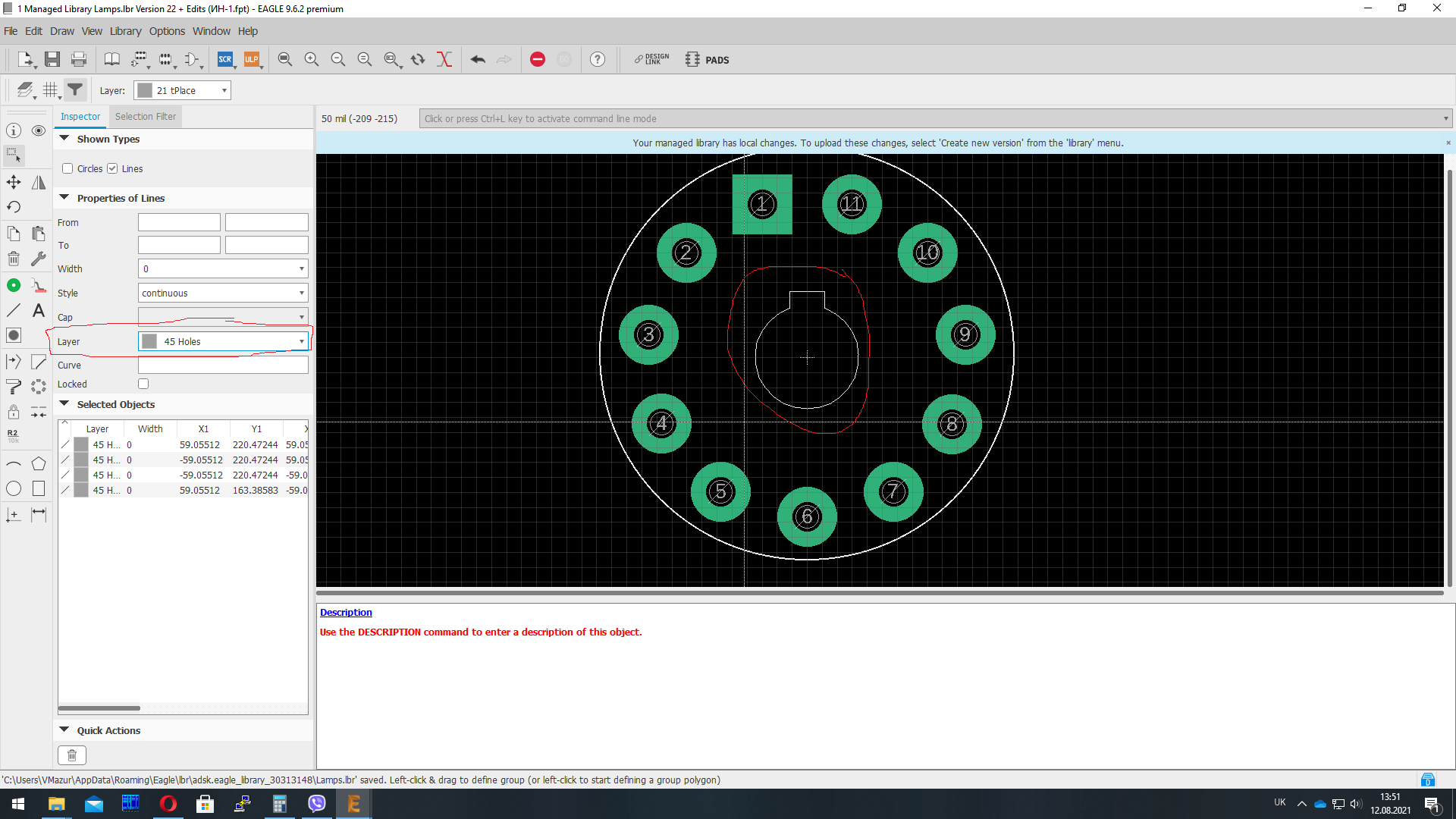Click the gray 45 Holes color swatch
Viewport: 1456px width, 819px height.
149,341
